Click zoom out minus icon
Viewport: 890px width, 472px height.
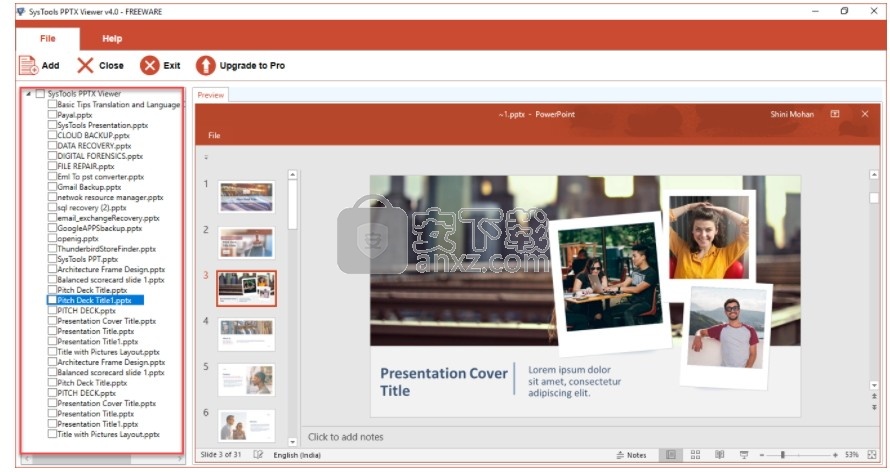pos(762,455)
